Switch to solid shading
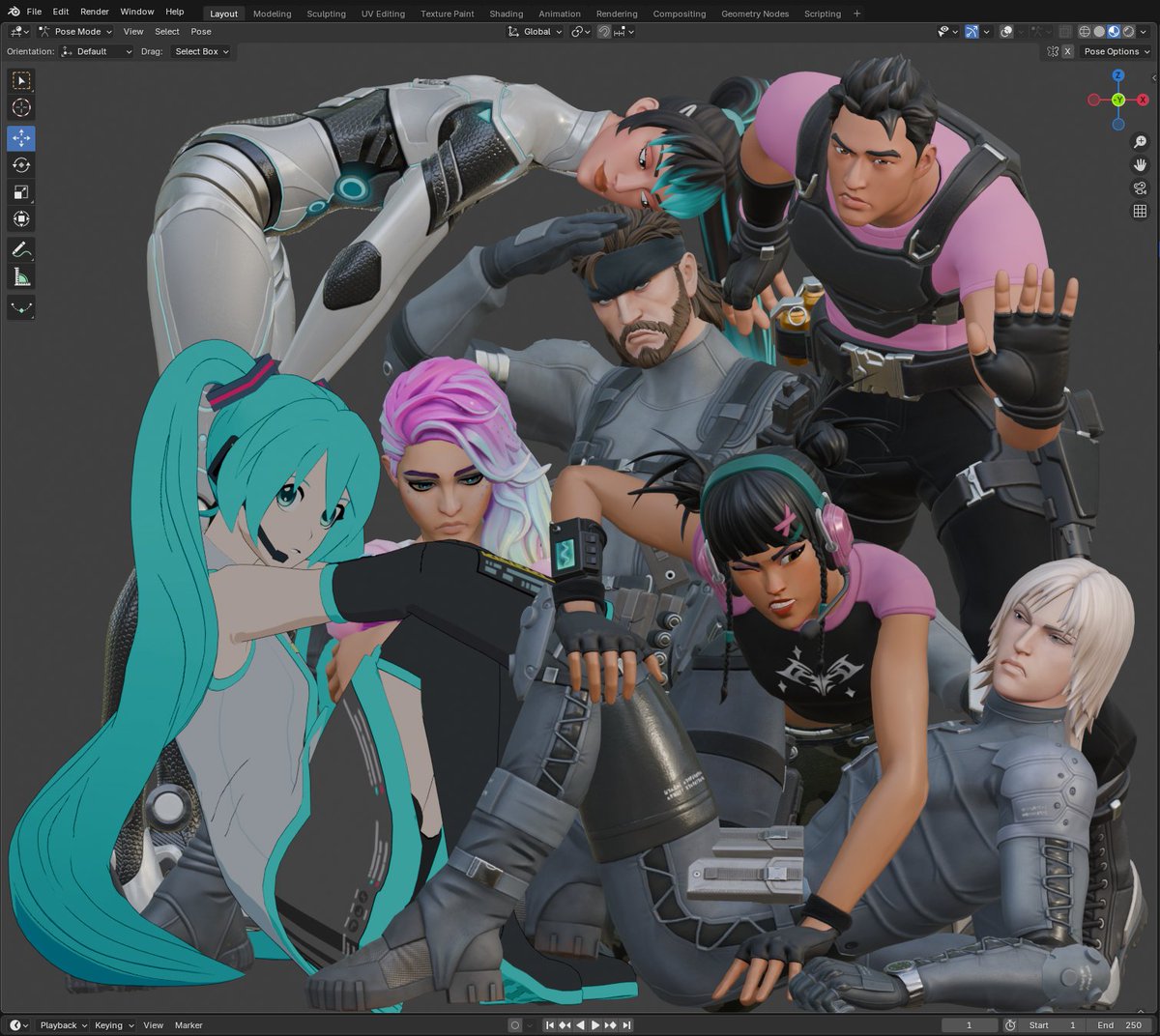The width and height of the screenshot is (1160, 1036). pyautogui.click(x=1099, y=31)
